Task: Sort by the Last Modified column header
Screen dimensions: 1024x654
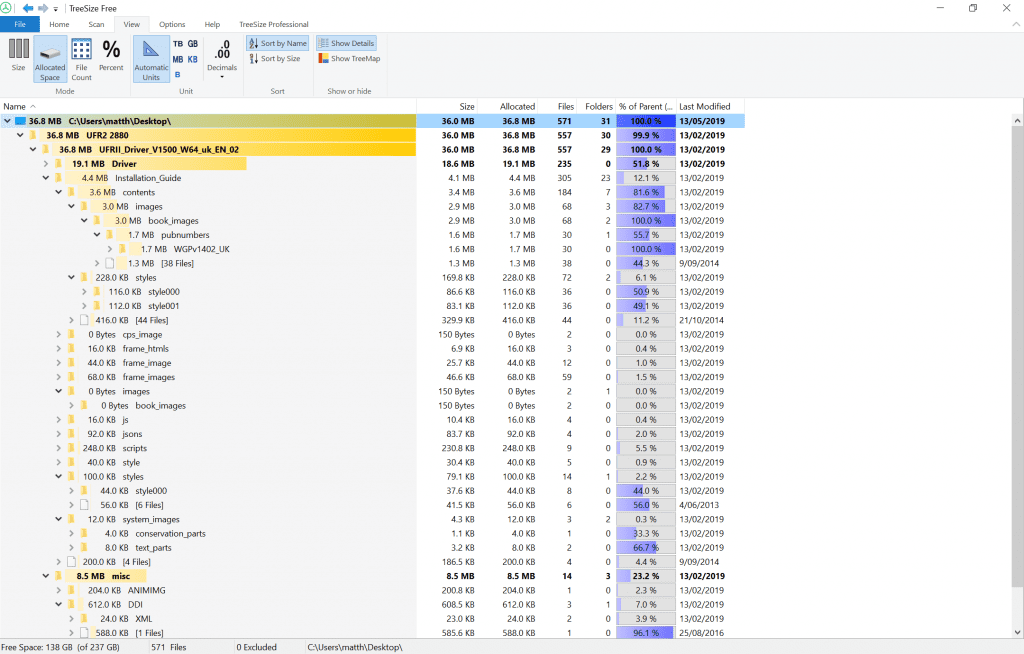Action: 709,106
